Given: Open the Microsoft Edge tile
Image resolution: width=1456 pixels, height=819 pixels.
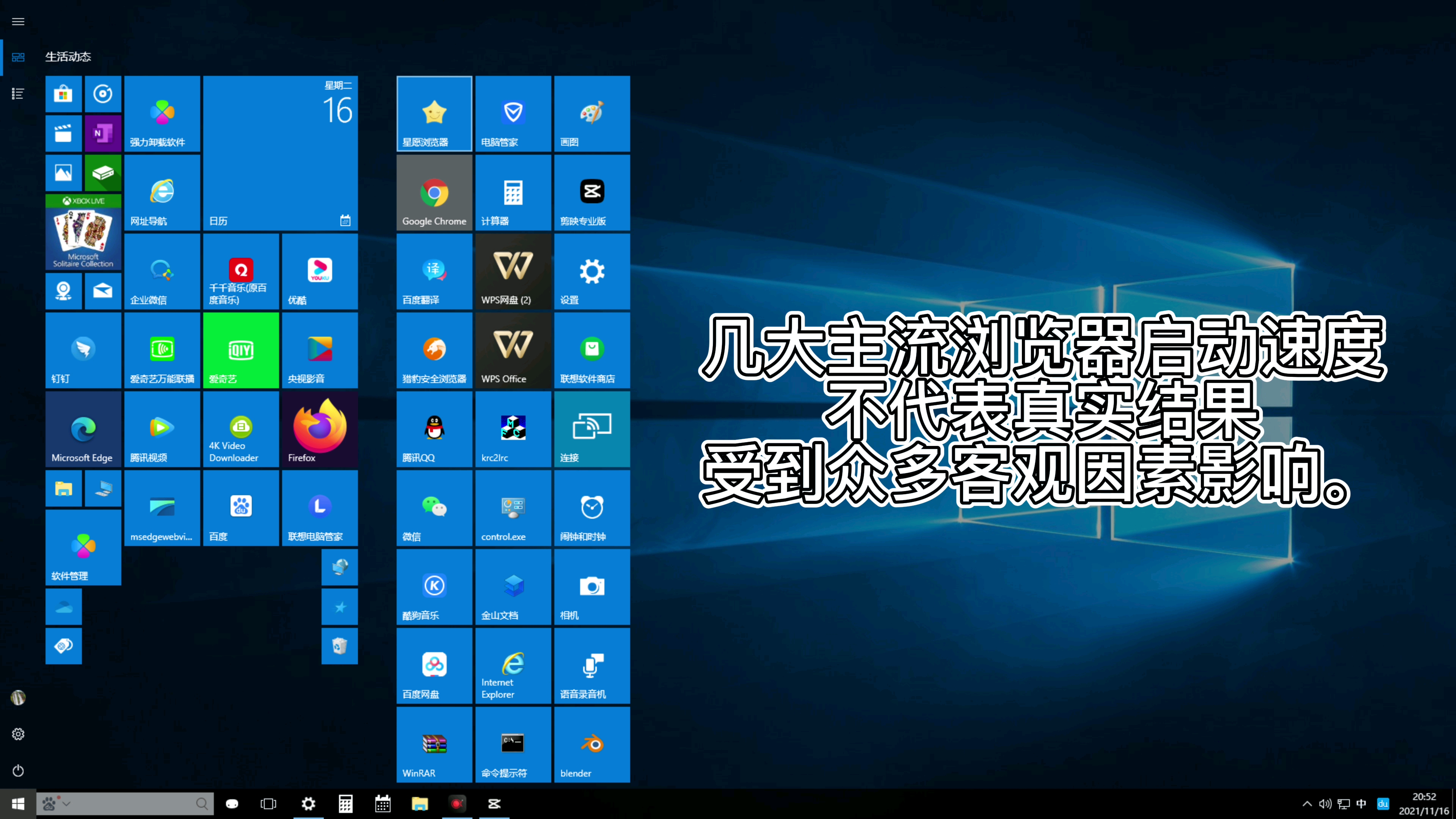Looking at the screenshot, I should [x=83, y=429].
